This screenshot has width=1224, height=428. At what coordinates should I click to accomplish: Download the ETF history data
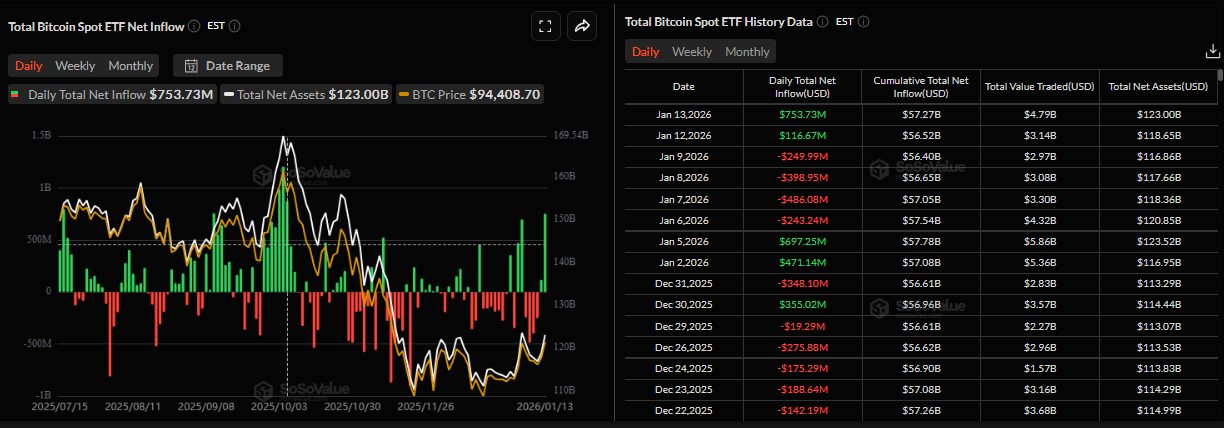[x=1213, y=51]
